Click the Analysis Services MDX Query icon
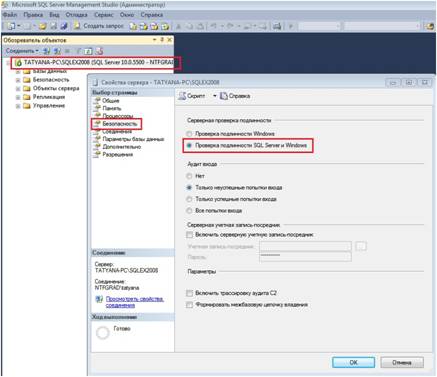The width and height of the screenshot is (437, 377). [144, 26]
